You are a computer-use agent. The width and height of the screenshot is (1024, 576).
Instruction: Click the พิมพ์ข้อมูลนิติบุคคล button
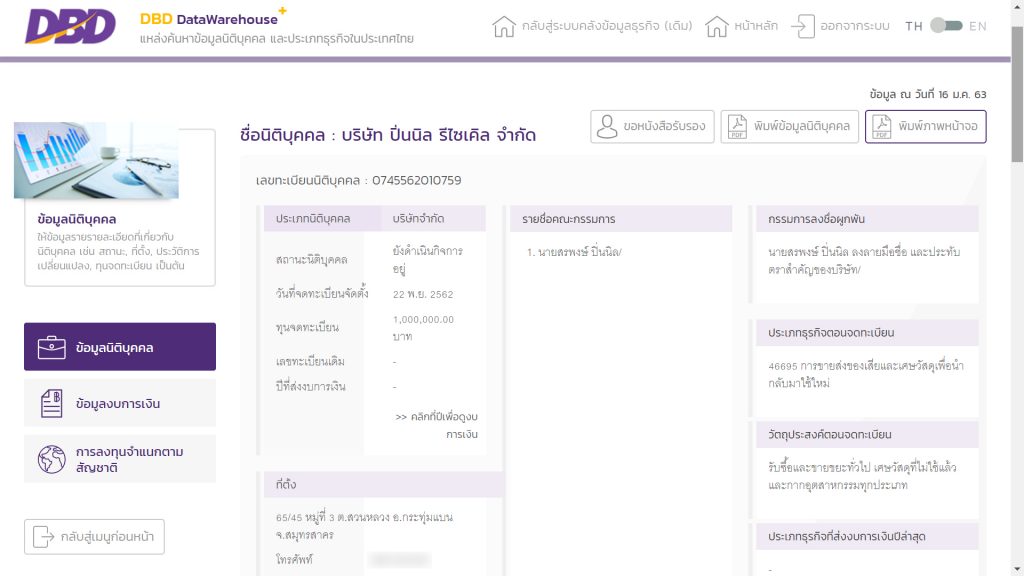[x=790, y=126]
